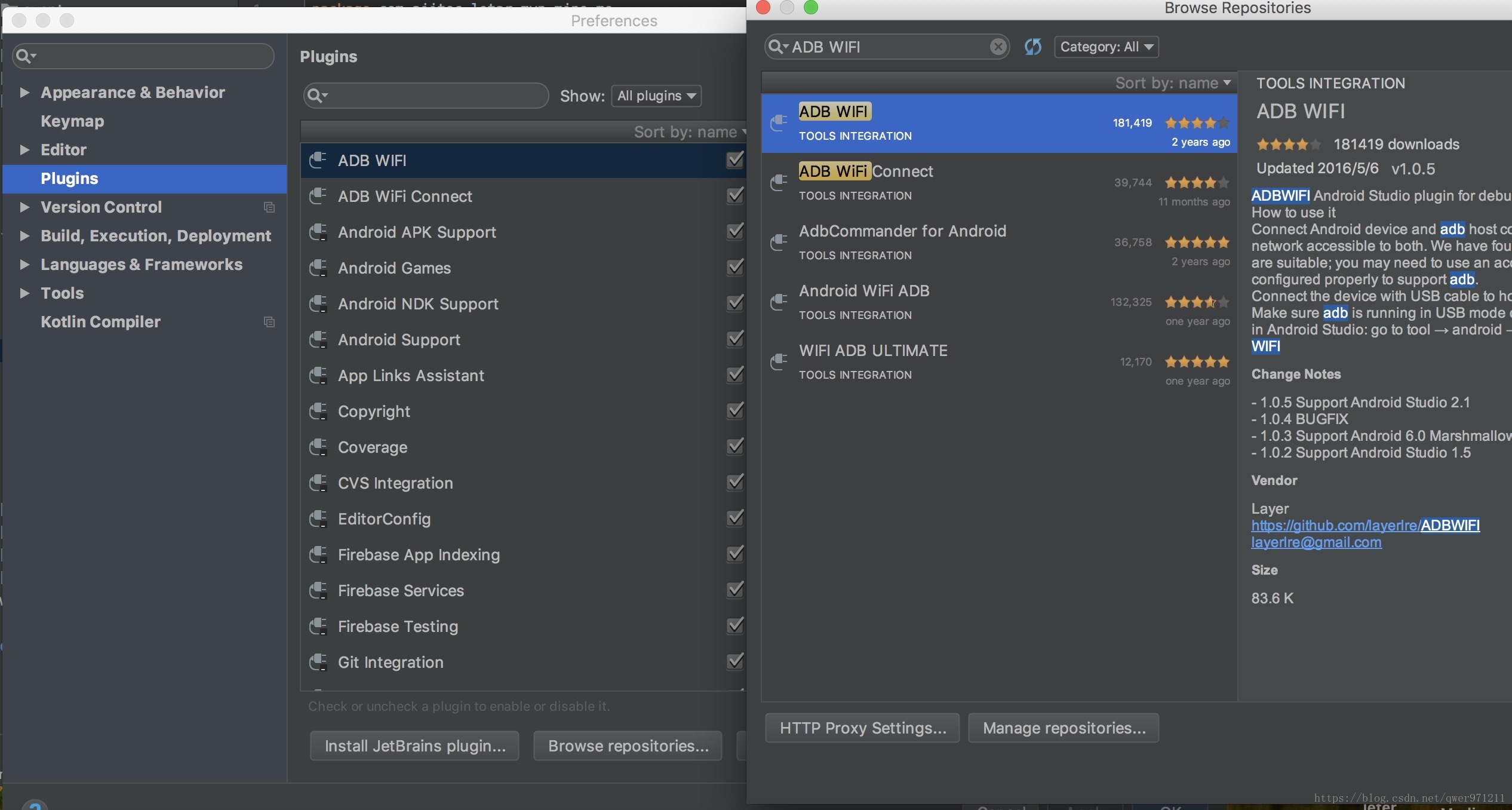
Task: Click the App Links Assistant plugin icon
Action: tap(318, 375)
